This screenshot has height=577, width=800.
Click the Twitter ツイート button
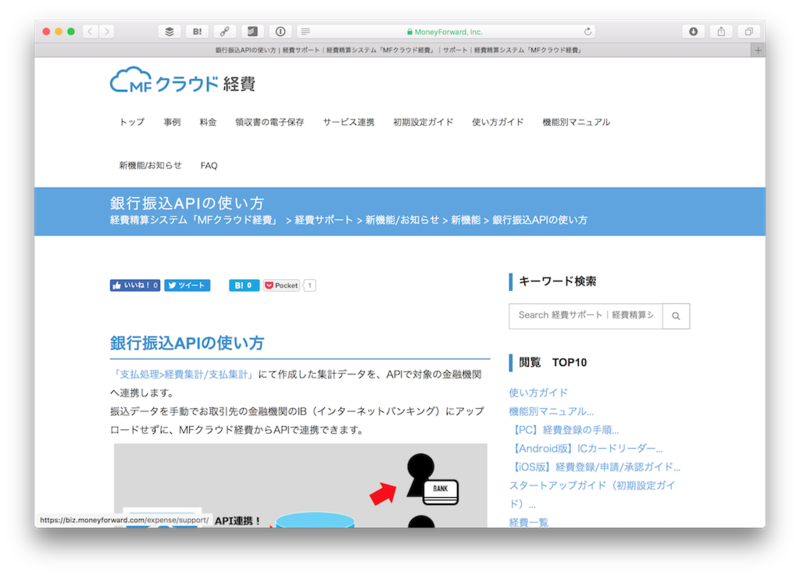point(187,285)
